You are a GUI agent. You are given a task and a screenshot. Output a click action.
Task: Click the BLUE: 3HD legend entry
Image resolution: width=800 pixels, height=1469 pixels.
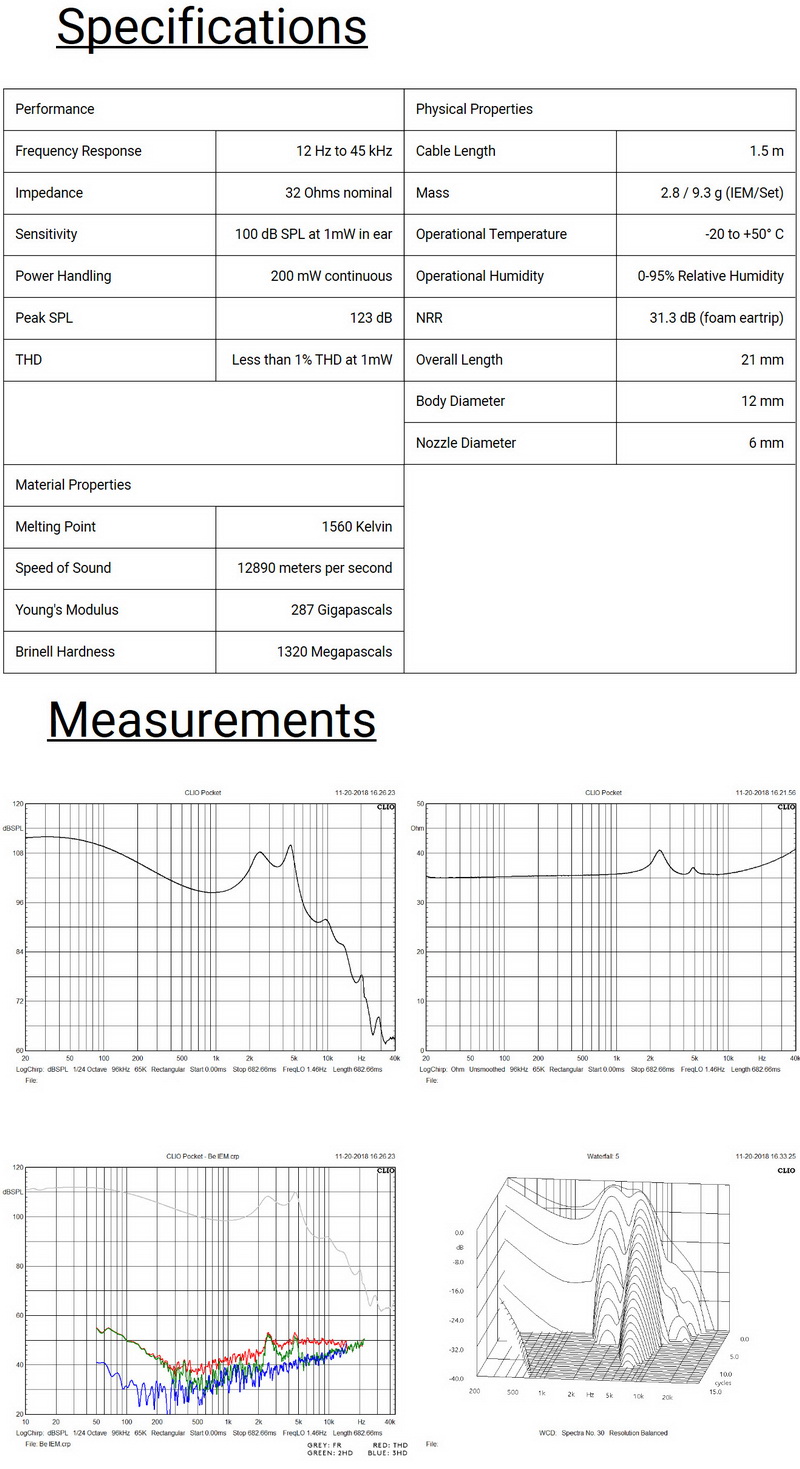387,1453
